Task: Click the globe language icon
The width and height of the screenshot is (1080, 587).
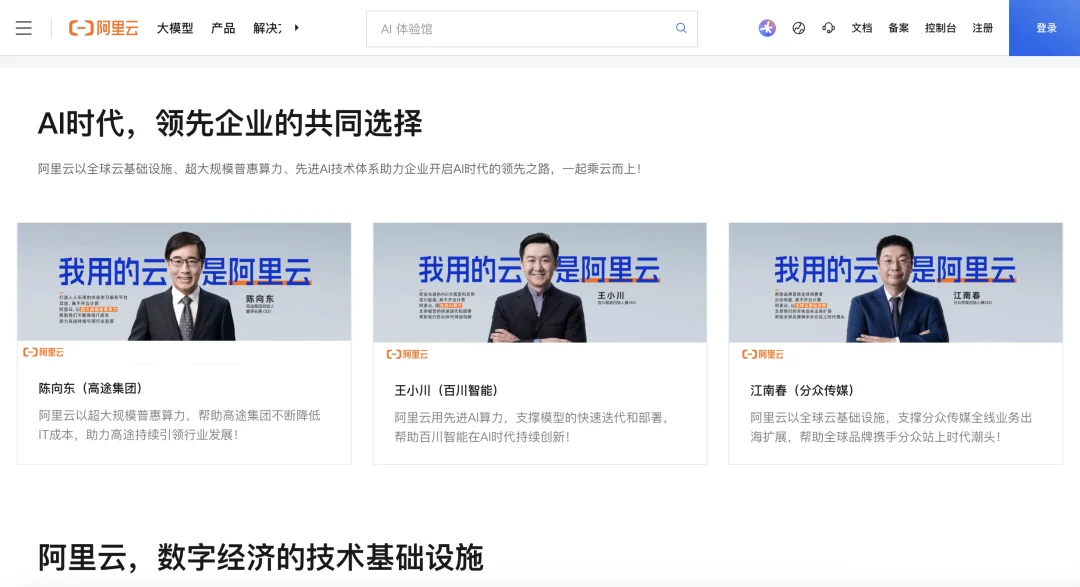Action: 798,28
